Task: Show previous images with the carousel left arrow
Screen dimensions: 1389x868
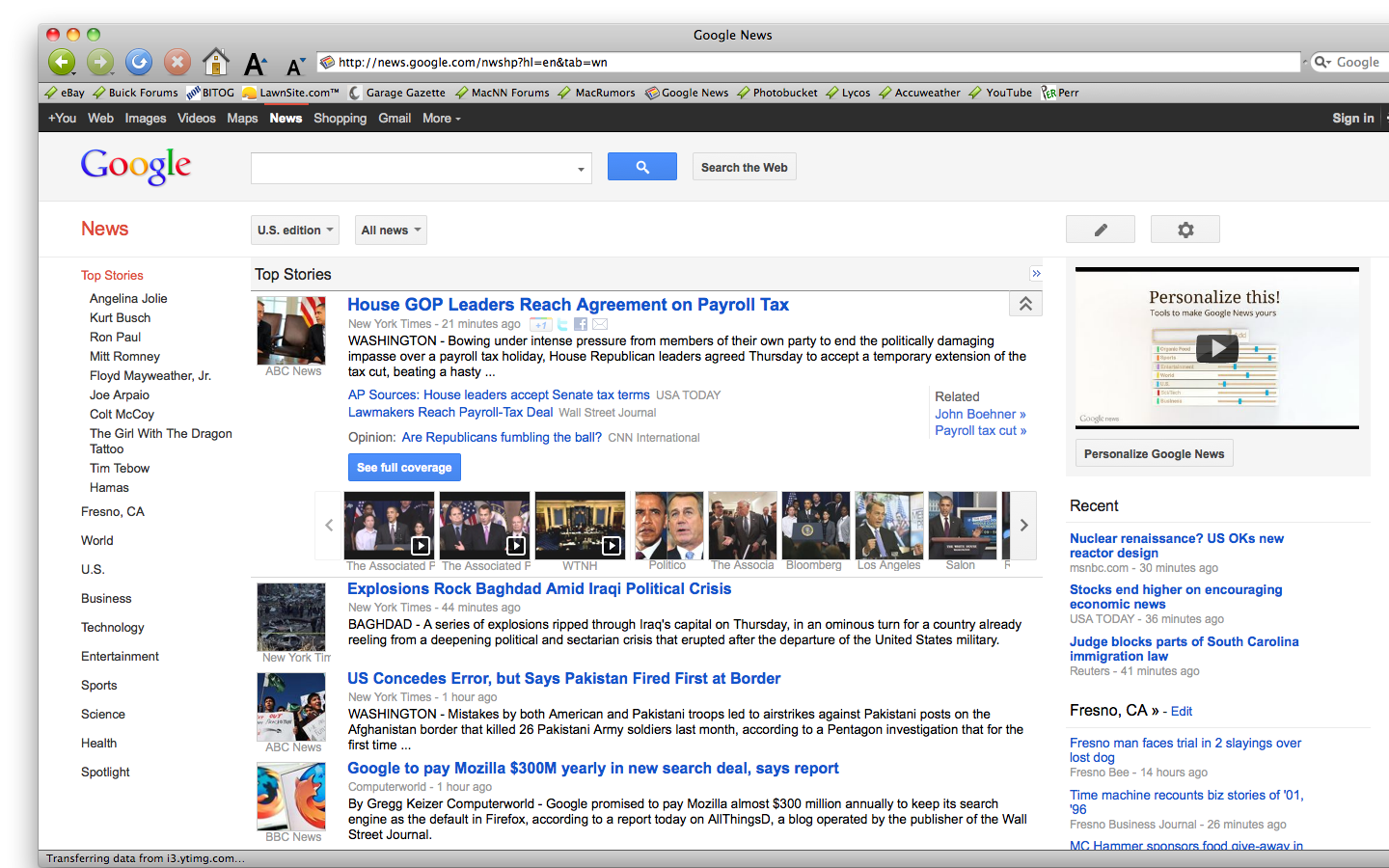Action: click(x=329, y=525)
